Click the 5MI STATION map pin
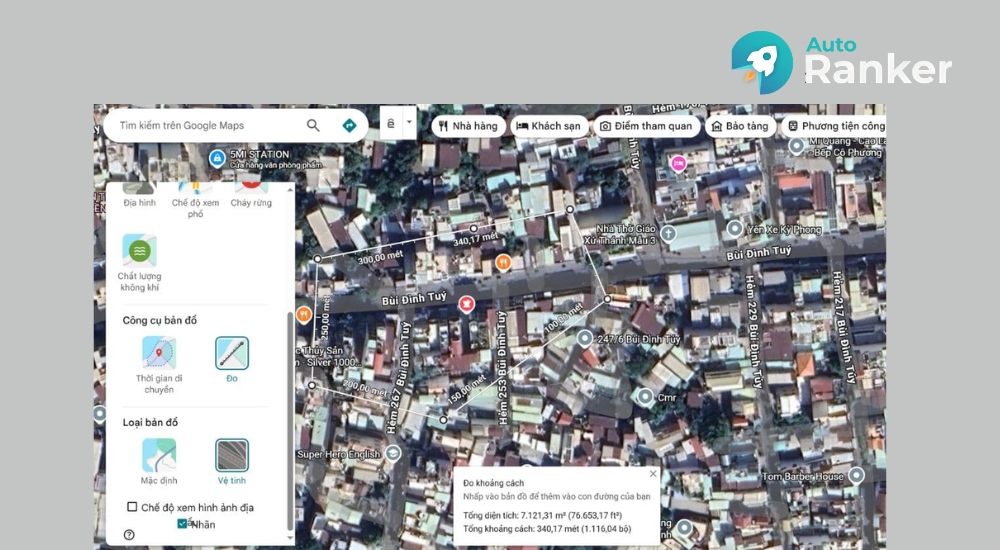This screenshot has height=550, width=1000. pos(217,157)
